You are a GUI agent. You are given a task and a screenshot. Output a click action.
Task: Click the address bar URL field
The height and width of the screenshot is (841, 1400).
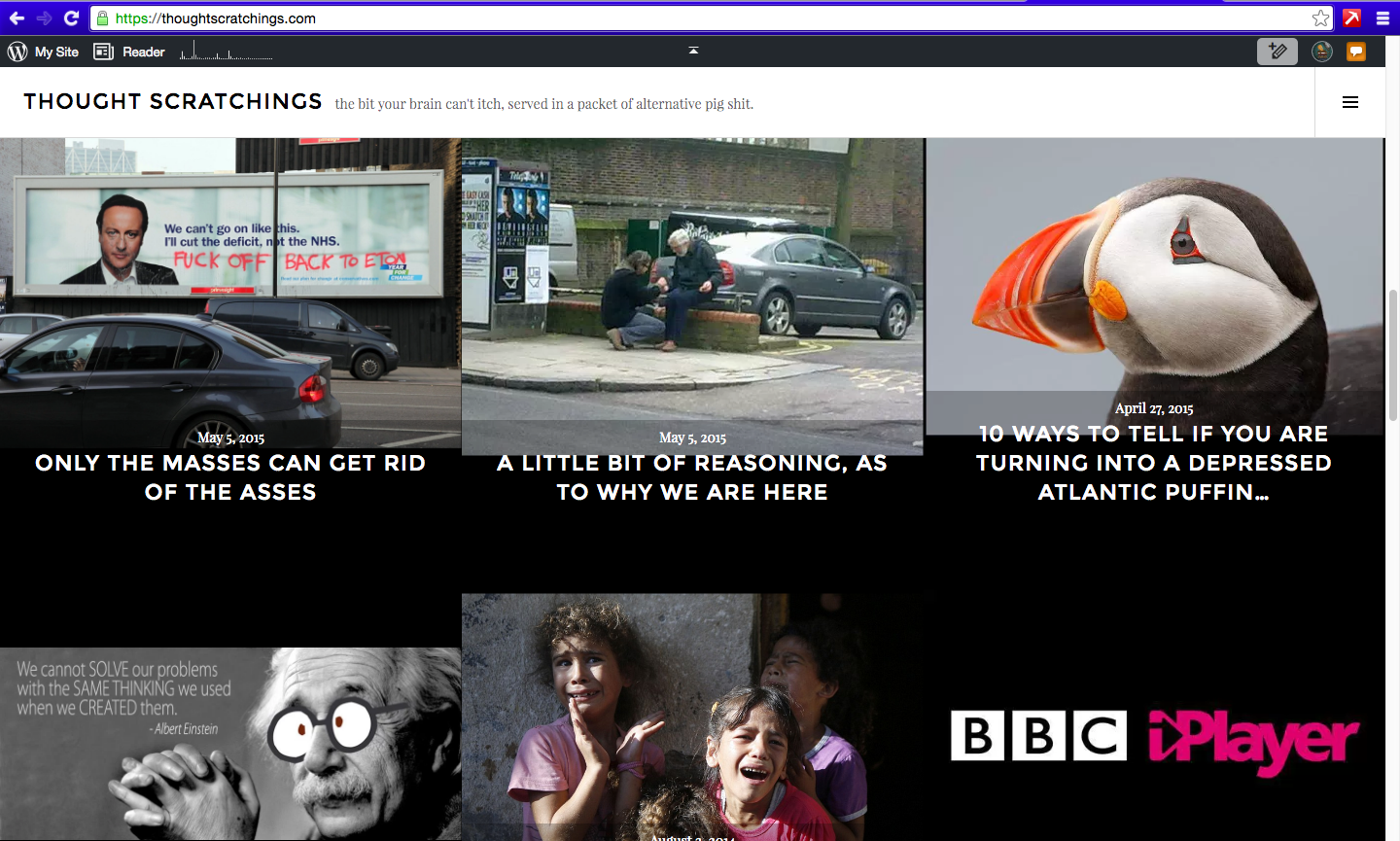click(710, 18)
